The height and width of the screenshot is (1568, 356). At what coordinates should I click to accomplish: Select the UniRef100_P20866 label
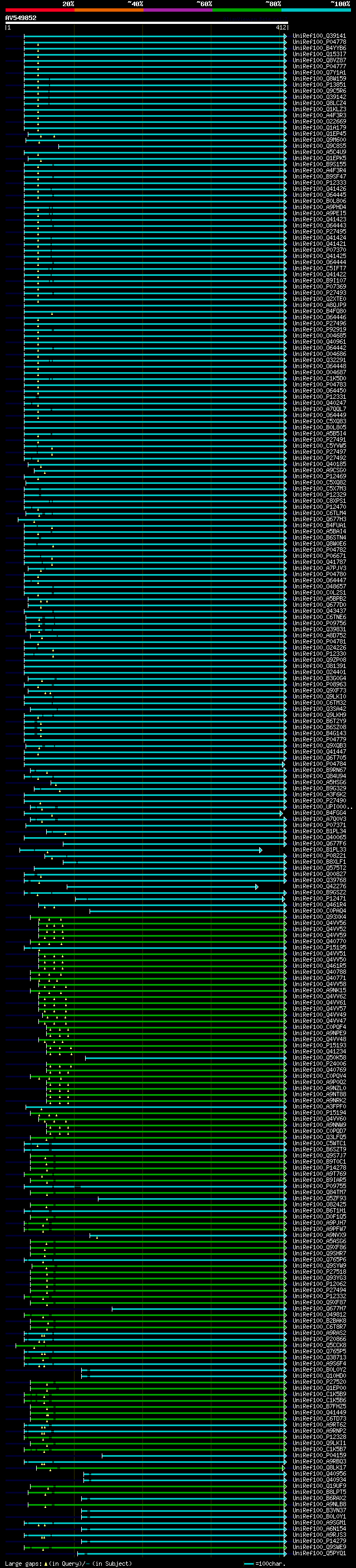coord(319,1339)
